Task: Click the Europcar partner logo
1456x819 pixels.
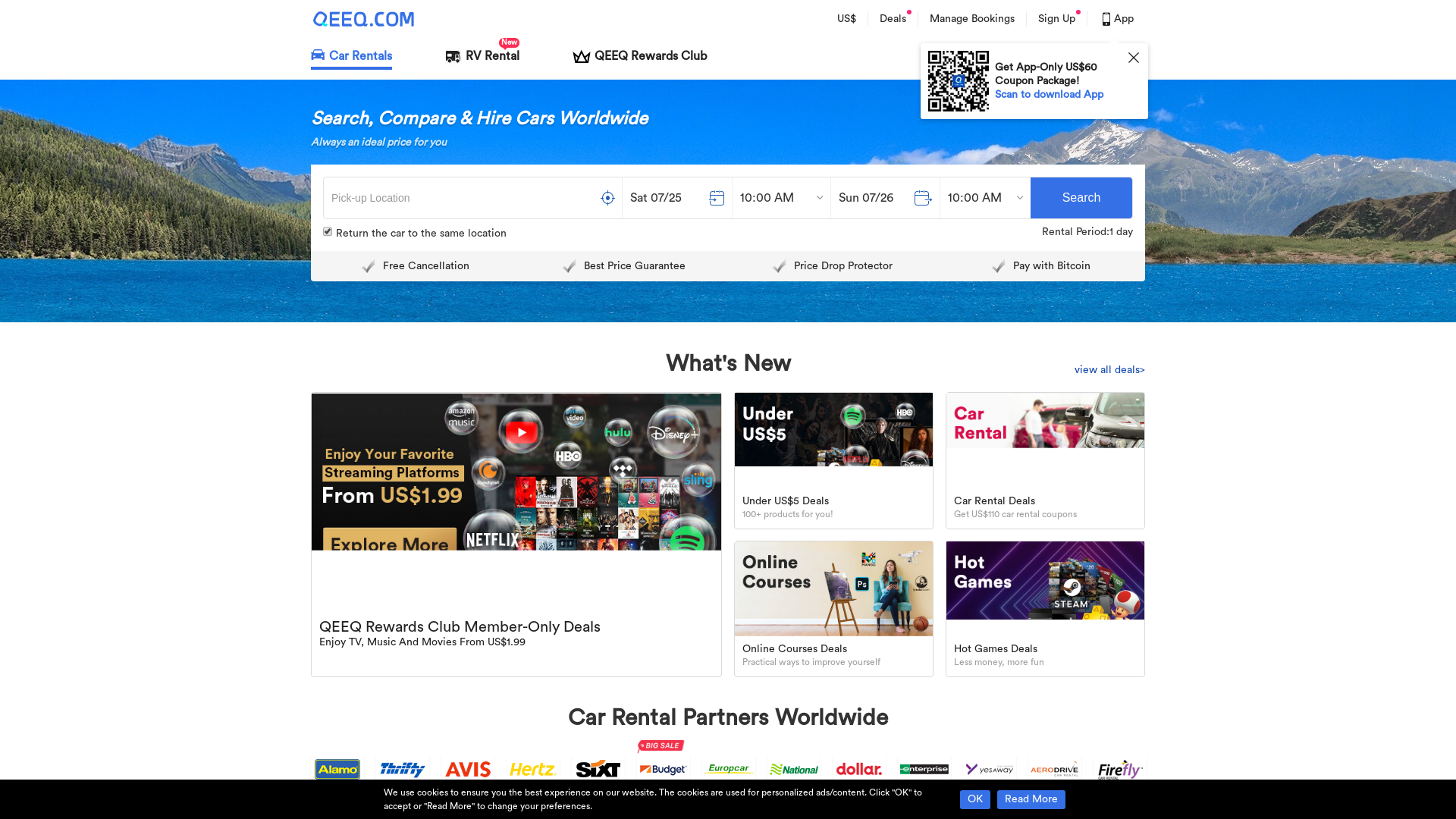Action: [729, 769]
